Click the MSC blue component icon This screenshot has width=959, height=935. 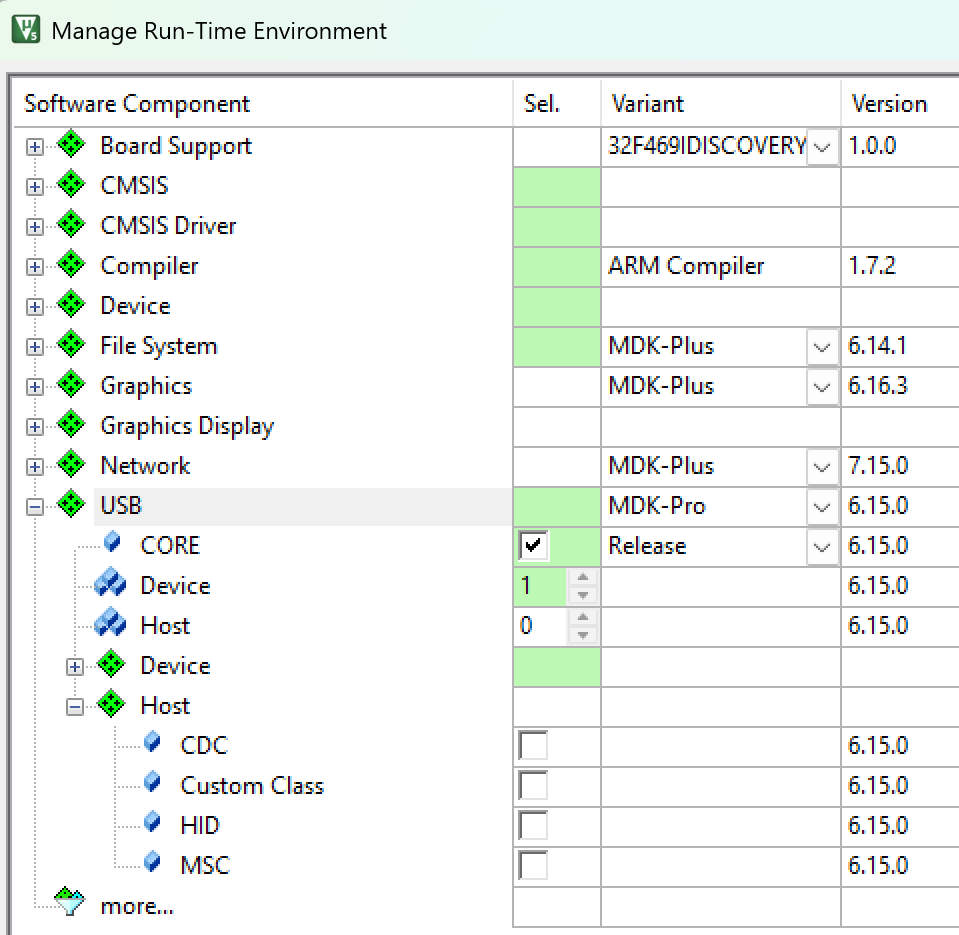pos(152,862)
